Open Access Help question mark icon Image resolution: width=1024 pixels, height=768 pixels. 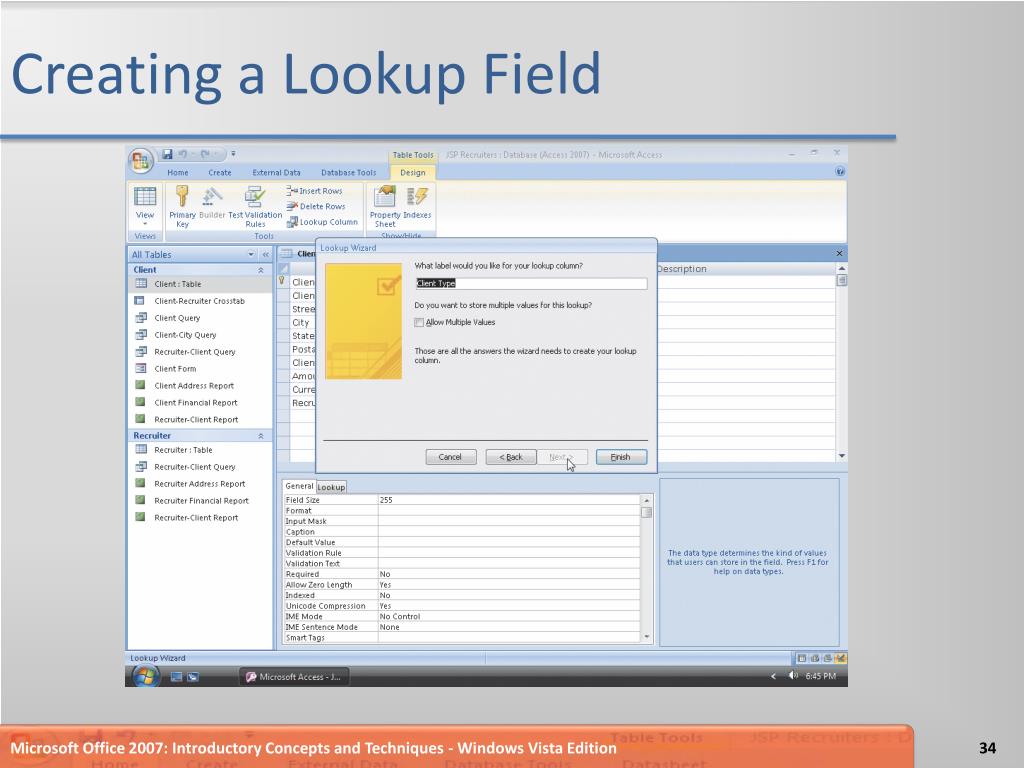[x=840, y=172]
